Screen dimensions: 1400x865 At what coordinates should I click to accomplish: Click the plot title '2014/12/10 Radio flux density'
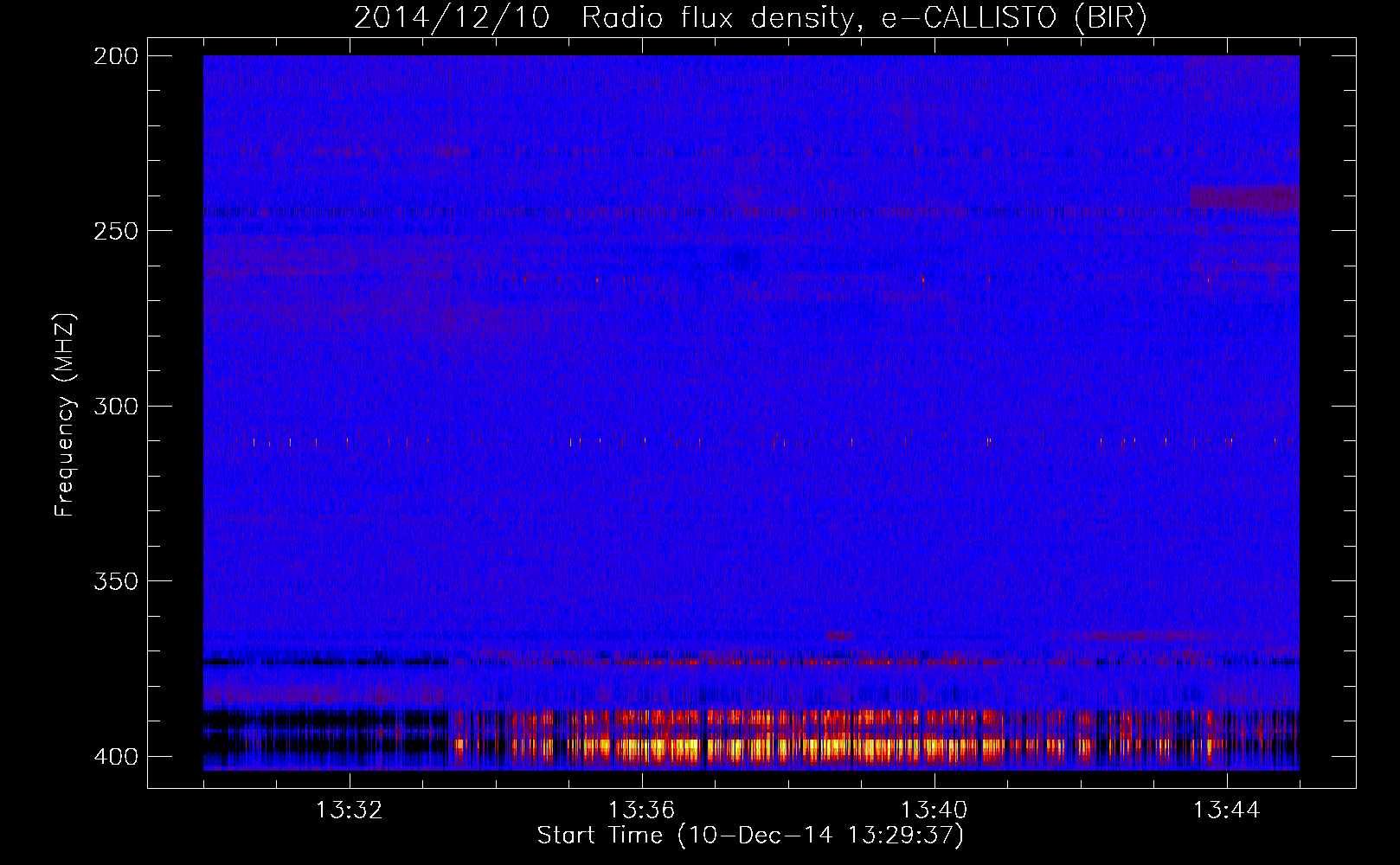(x=750, y=17)
